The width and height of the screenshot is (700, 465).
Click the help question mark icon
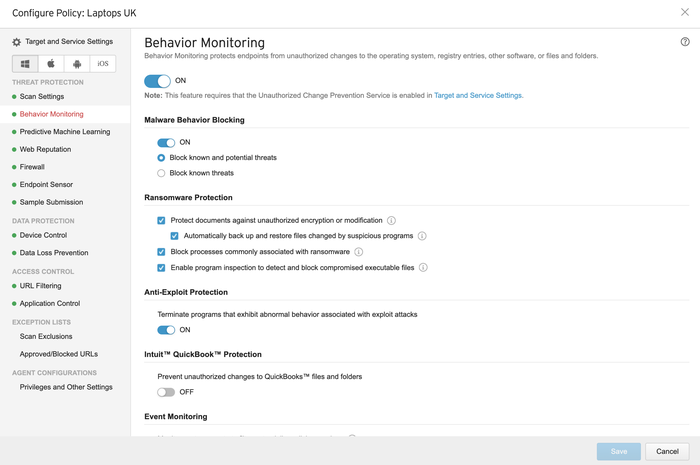point(685,42)
